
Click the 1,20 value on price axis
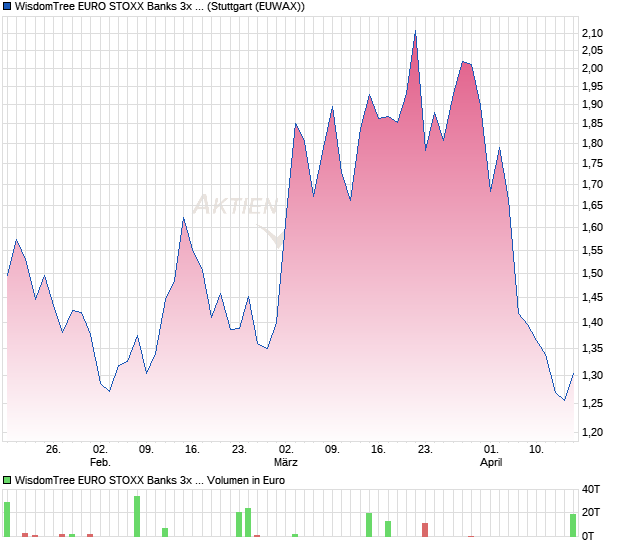pyautogui.click(x=592, y=432)
